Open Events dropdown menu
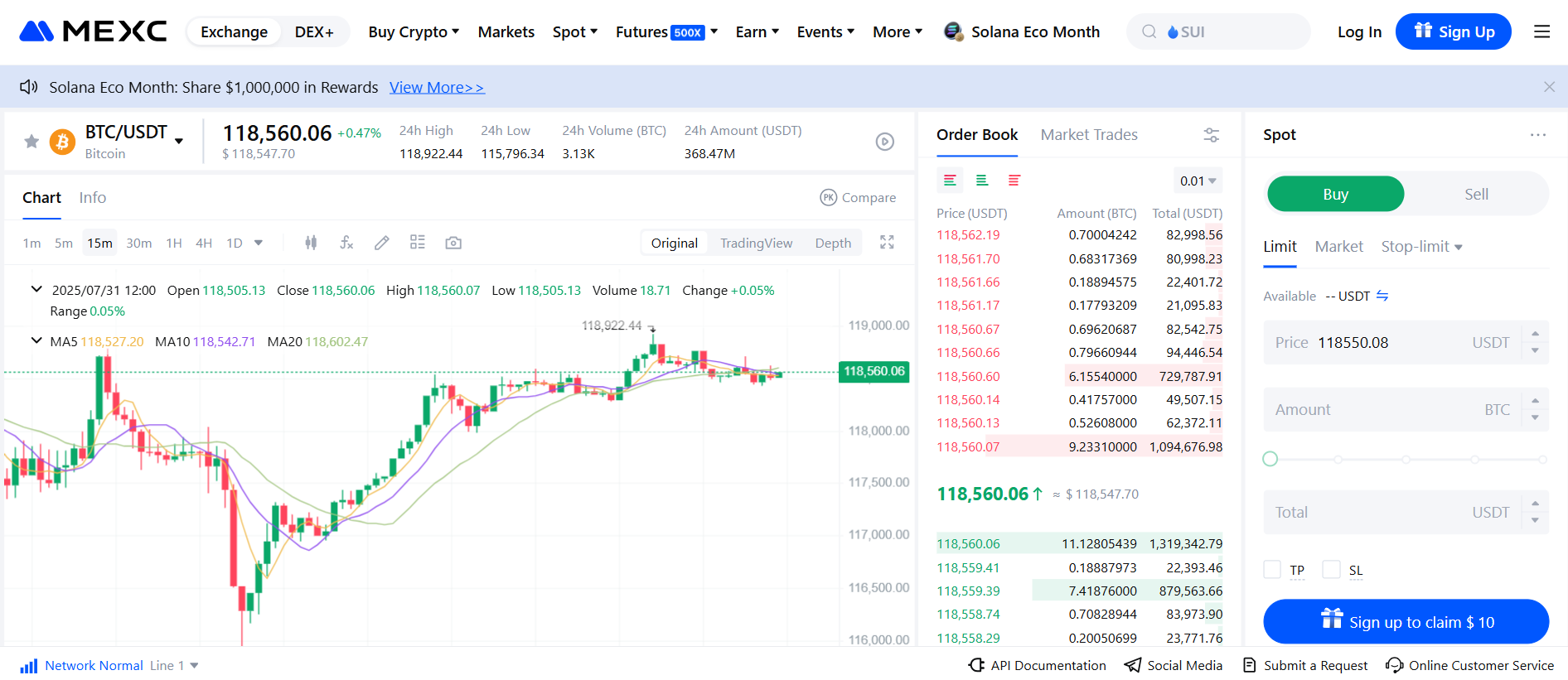1568x680 pixels. point(825,31)
